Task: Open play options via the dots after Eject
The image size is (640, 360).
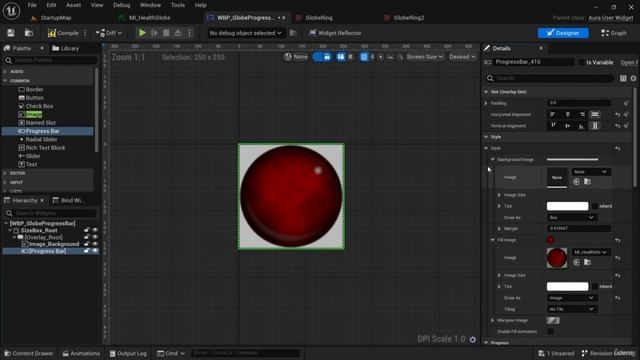Action: click(189, 33)
